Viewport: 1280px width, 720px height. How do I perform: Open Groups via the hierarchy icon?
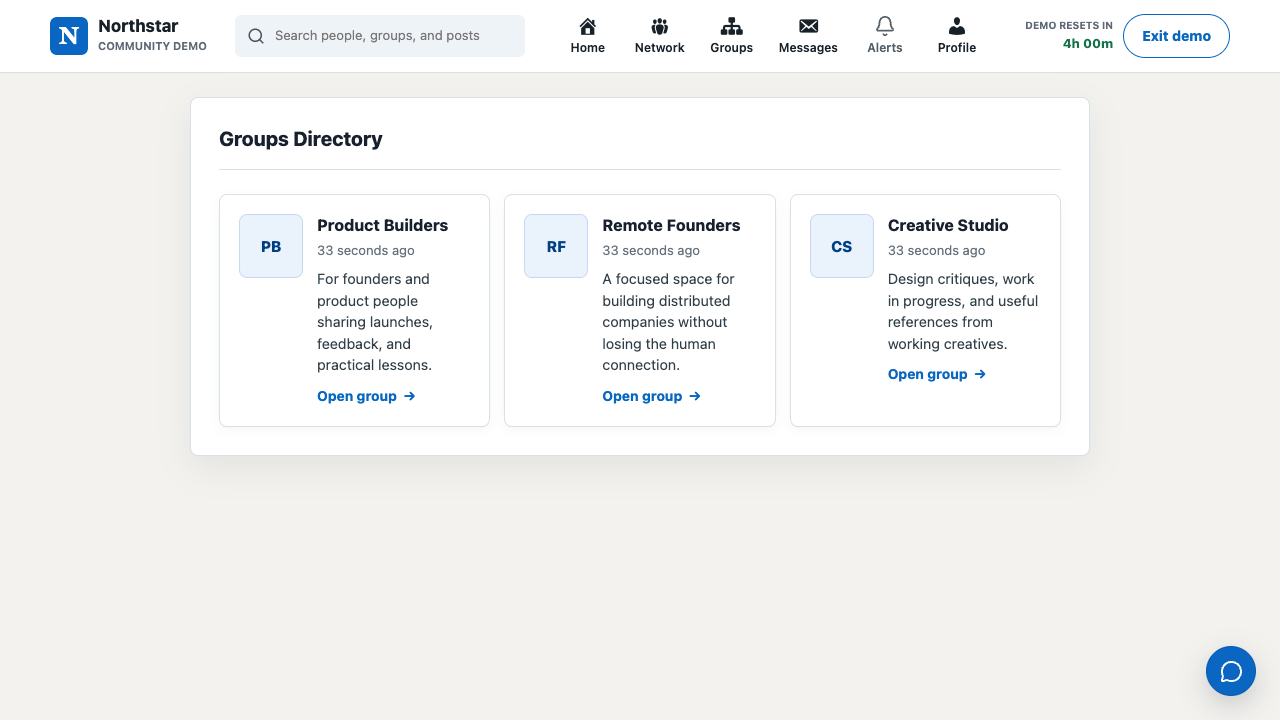tap(732, 26)
